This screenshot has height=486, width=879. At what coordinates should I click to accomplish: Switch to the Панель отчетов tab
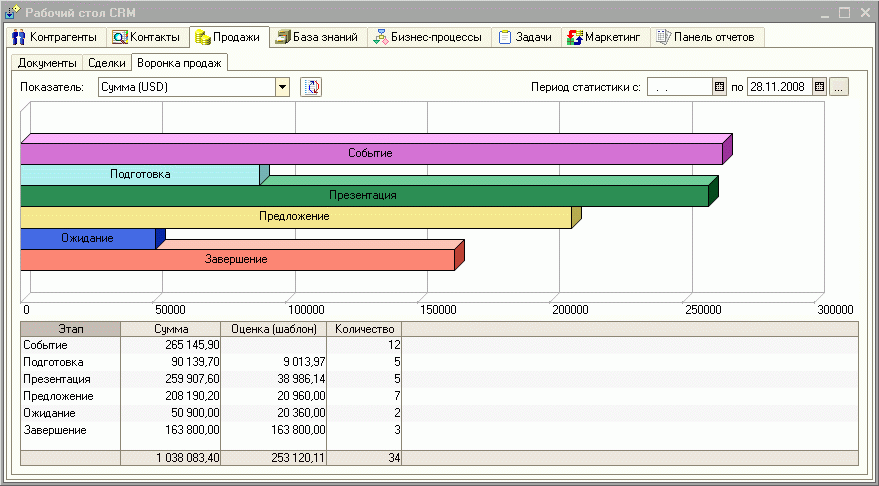(x=704, y=37)
